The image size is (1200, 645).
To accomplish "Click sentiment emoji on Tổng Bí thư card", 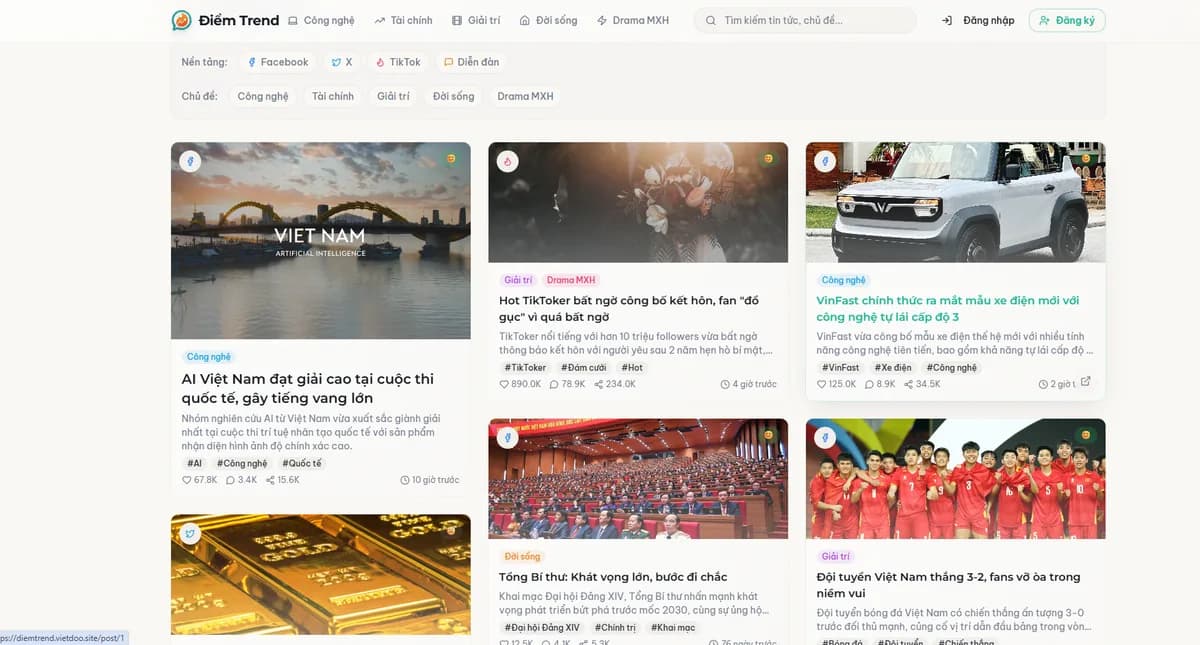I will click(x=768, y=435).
